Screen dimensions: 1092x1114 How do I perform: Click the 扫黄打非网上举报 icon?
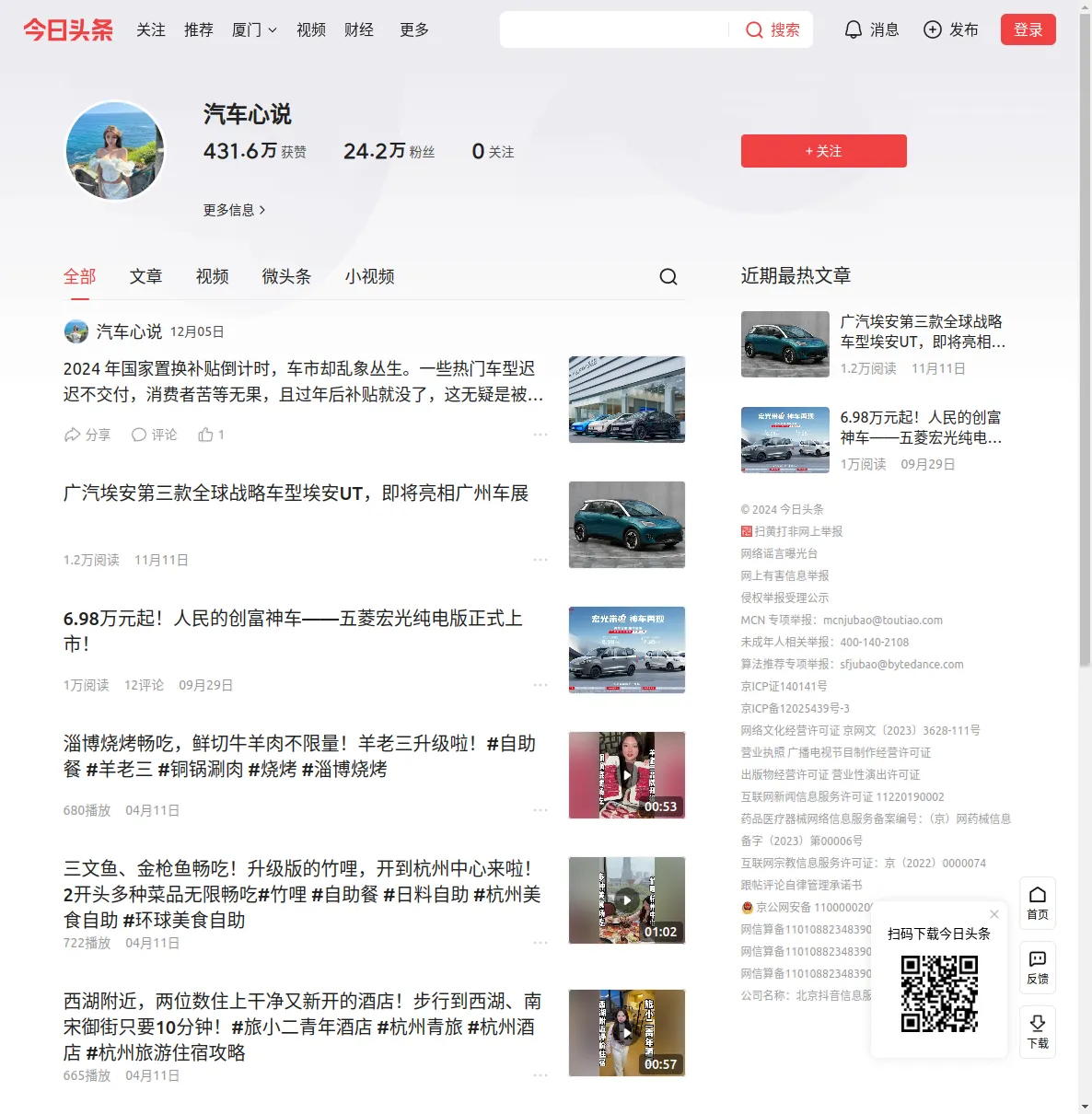[747, 531]
